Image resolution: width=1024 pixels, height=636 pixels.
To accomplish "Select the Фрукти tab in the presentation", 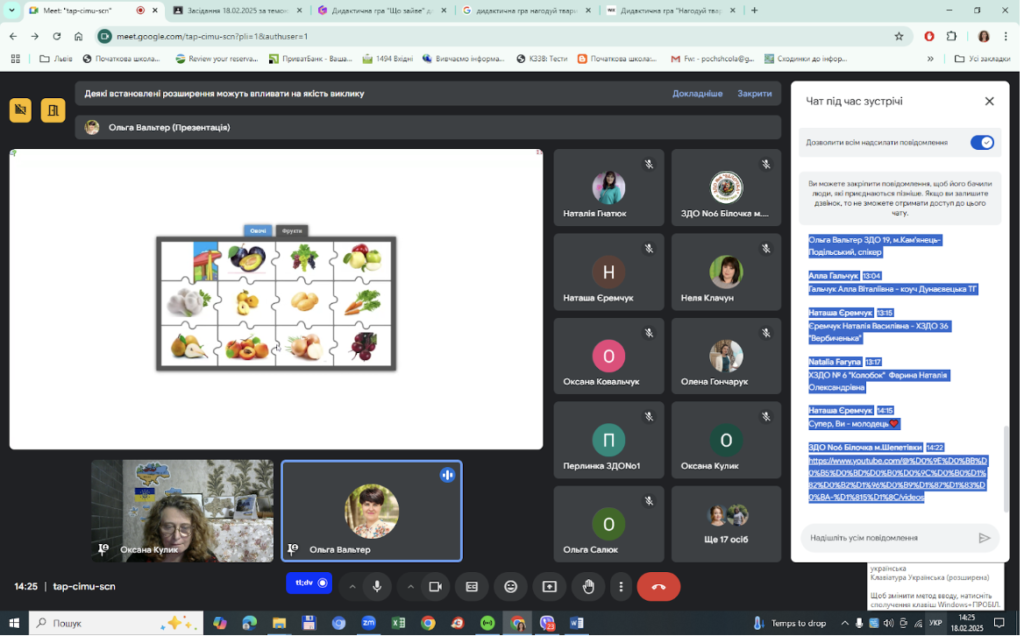I will 292,231.
